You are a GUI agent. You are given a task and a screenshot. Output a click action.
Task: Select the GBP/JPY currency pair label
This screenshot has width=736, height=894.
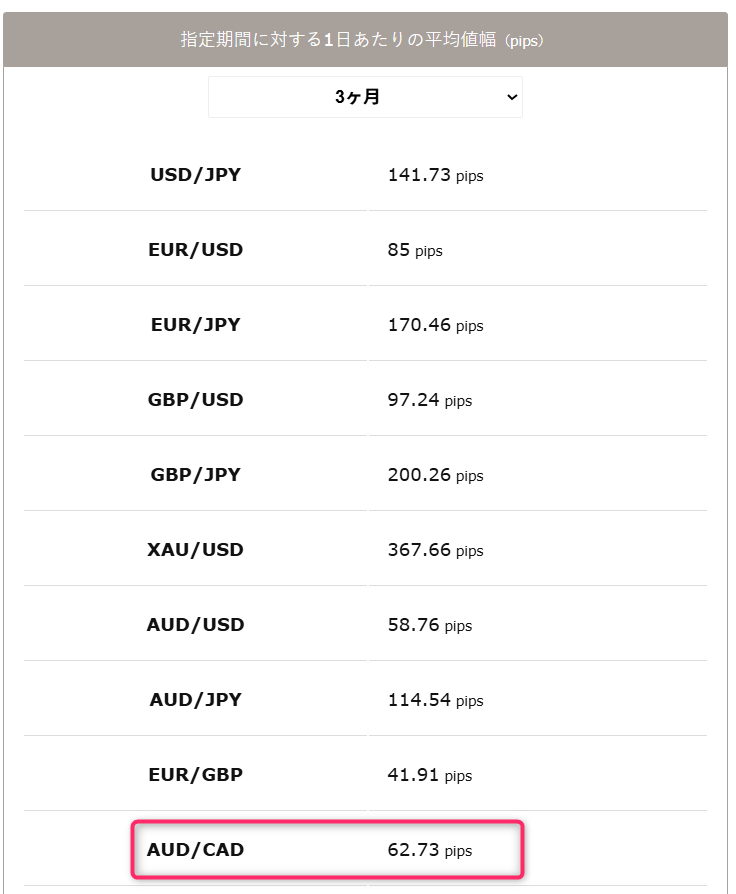tap(196, 474)
